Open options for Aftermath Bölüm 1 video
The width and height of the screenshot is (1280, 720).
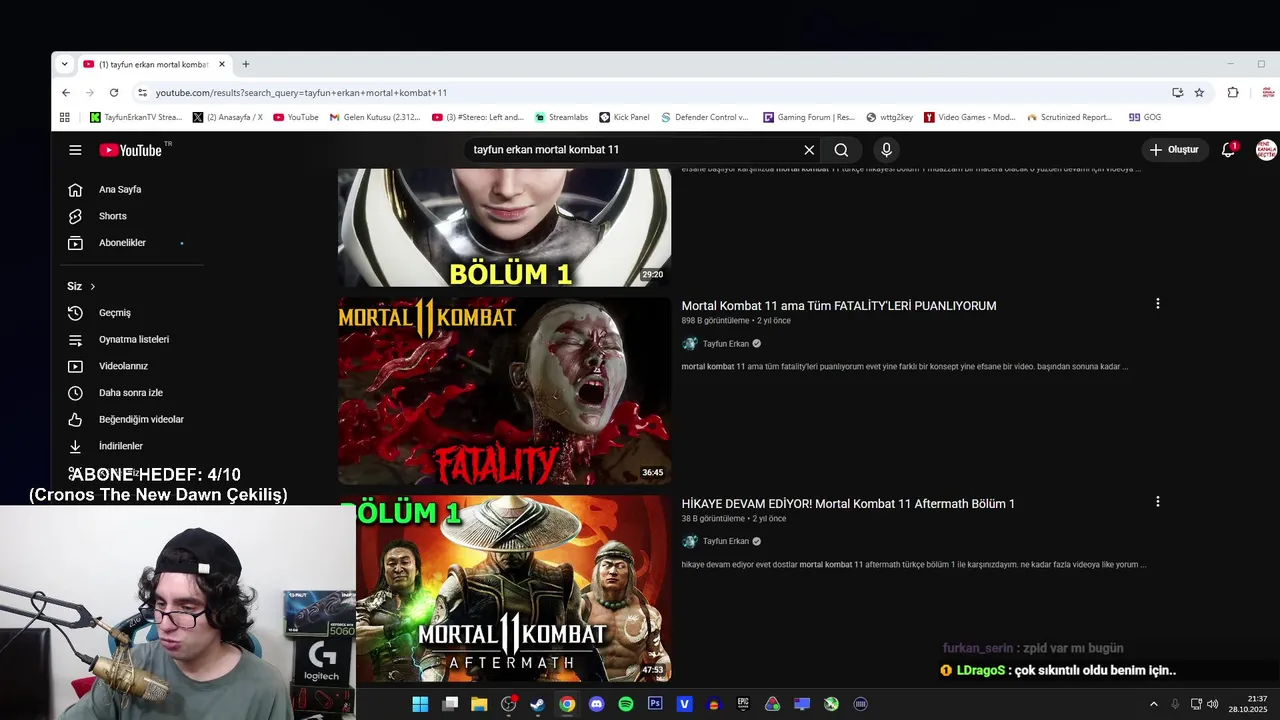point(1158,501)
